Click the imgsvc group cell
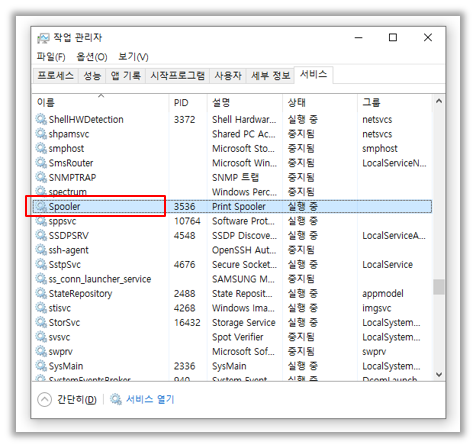 click(377, 308)
